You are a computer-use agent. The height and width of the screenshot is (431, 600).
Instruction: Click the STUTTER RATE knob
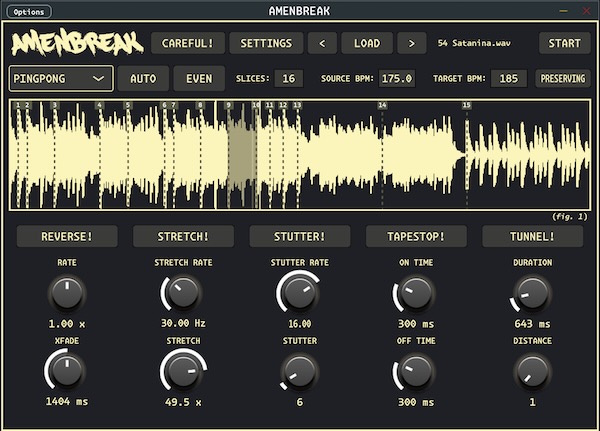(x=300, y=294)
